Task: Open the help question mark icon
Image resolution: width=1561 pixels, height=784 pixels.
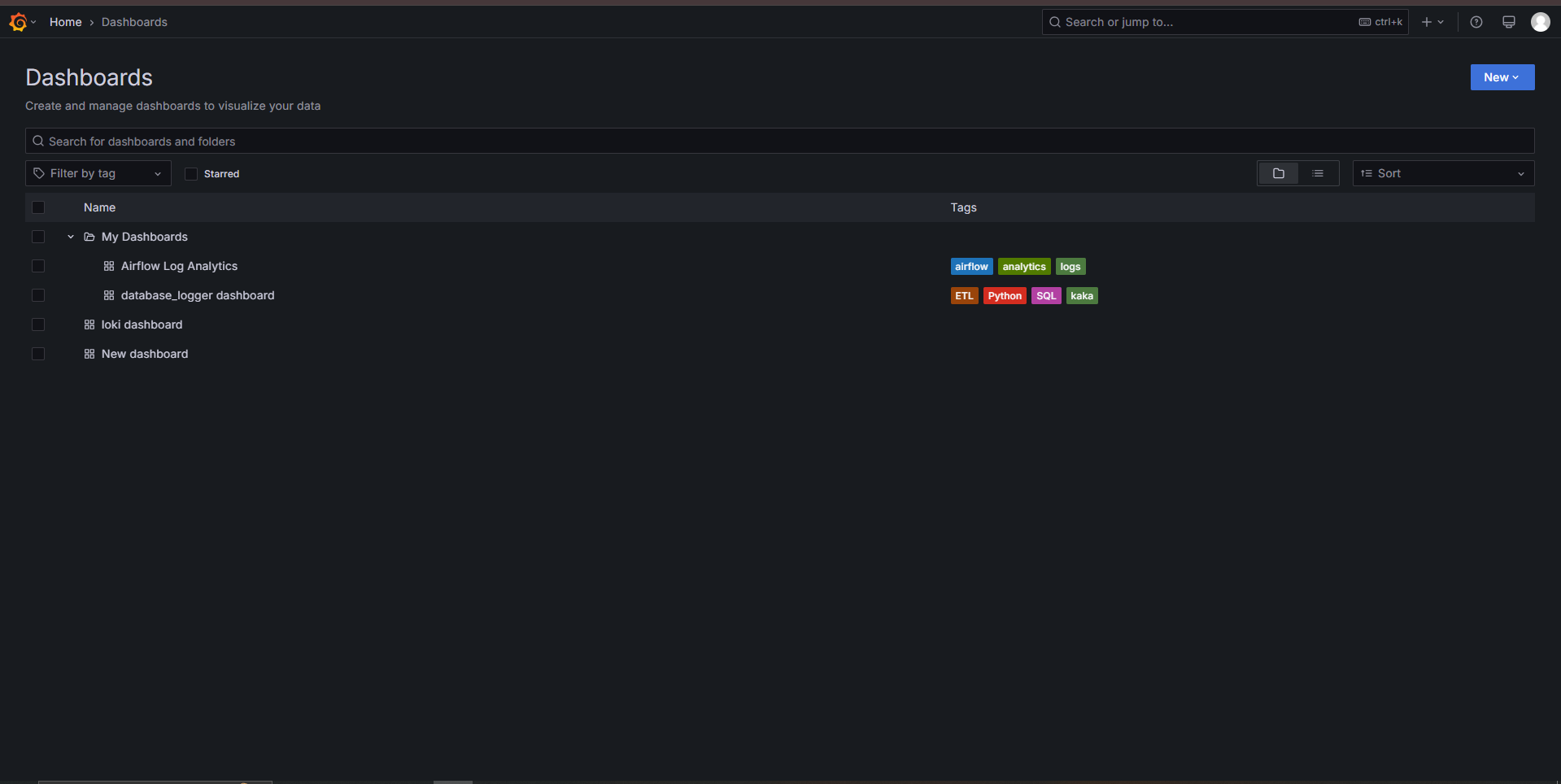Action: pyautogui.click(x=1476, y=22)
